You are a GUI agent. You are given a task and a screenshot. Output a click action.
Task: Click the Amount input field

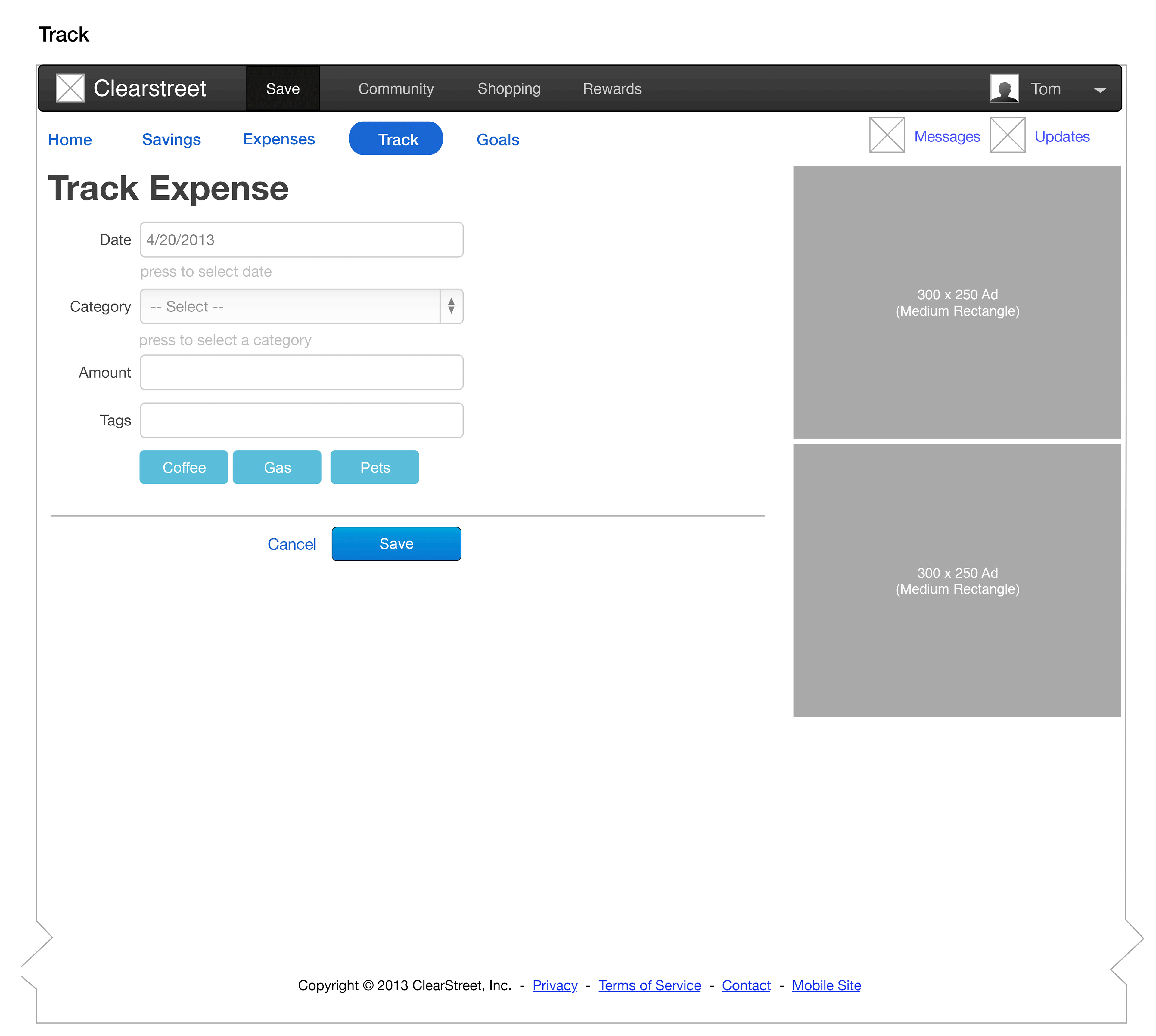pyautogui.click(x=301, y=372)
